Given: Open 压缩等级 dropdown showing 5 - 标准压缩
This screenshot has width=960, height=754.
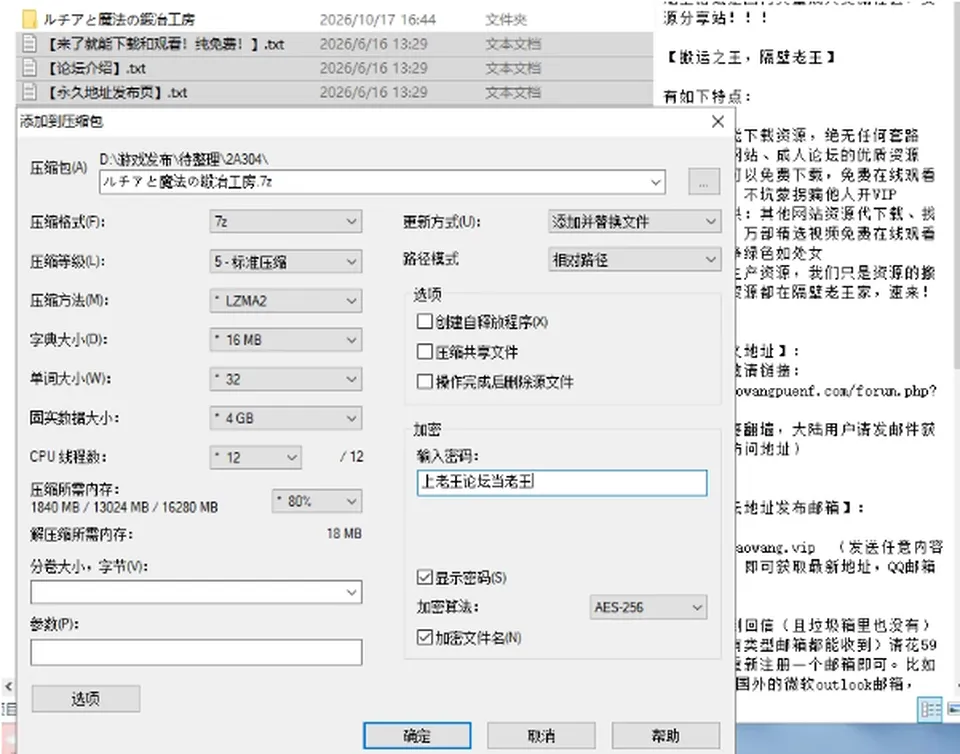Looking at the screenshot, I should (286, 261).
